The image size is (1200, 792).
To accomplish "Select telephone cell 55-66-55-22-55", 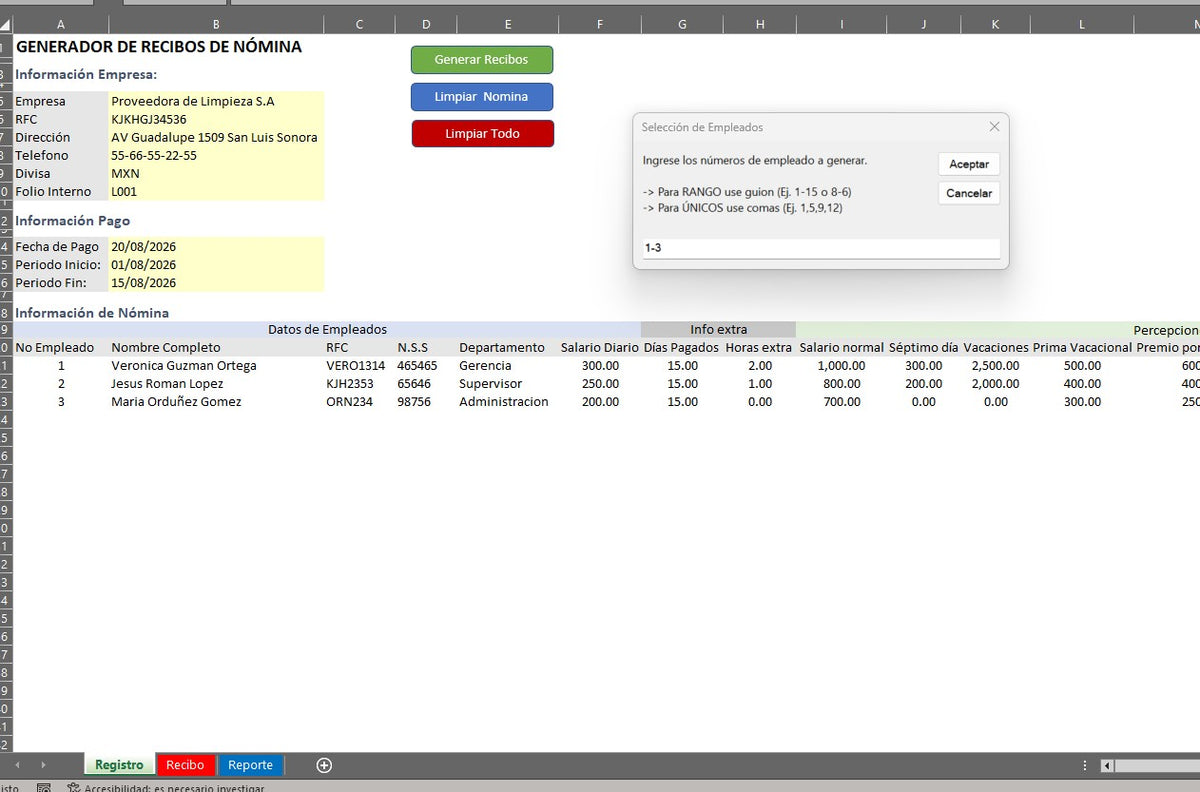I will [x=216, y=155].
